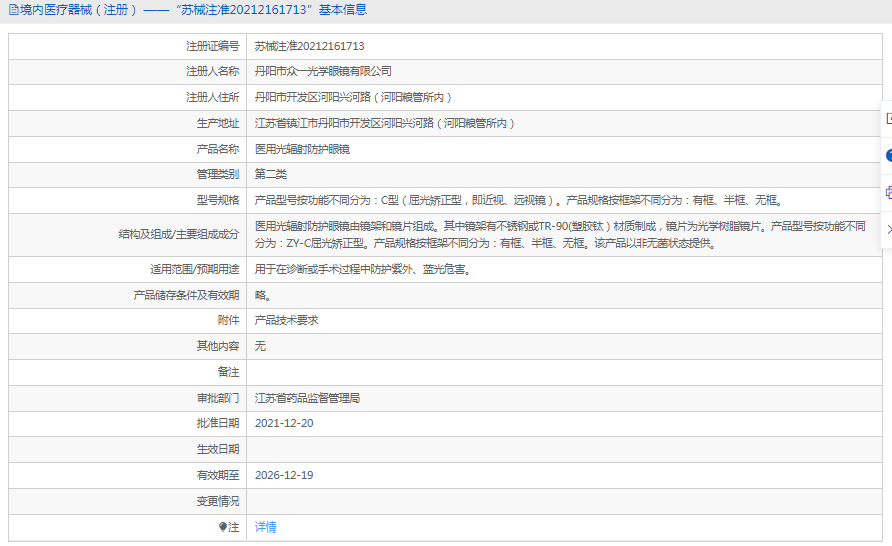Click the blue round help icon on right edge
Image resolution: width=892 pixels, height=546 pixels.
[x=887, y=155]
